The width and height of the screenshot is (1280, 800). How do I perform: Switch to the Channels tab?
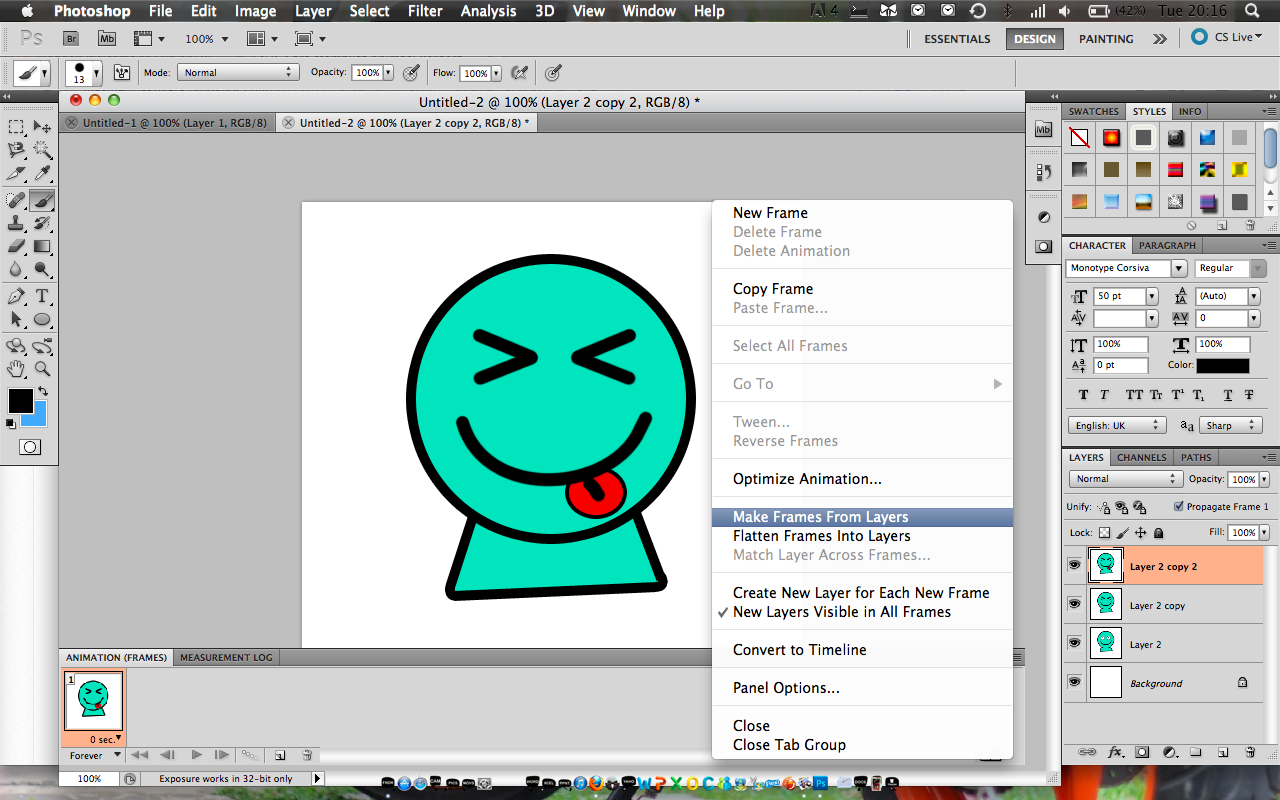tap(1141, 457)
